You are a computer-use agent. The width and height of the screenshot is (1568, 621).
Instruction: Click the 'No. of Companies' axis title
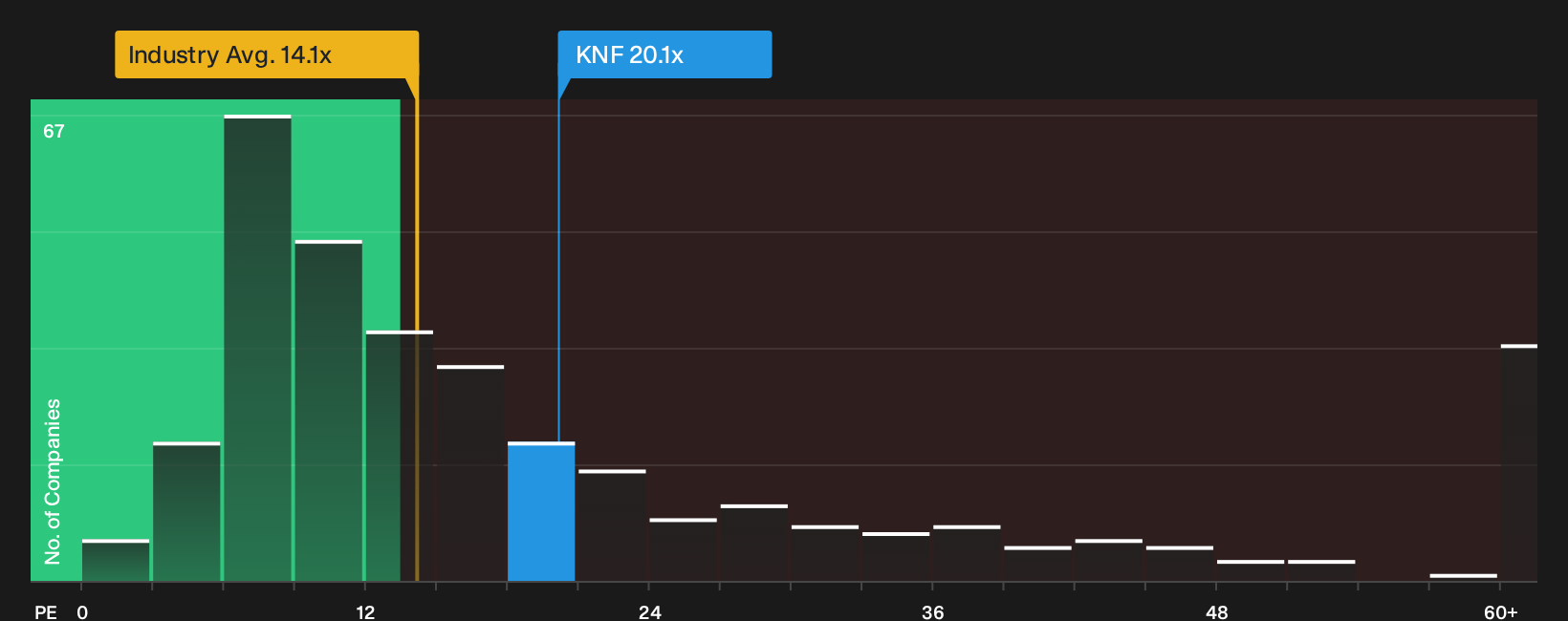coord(53,482)
